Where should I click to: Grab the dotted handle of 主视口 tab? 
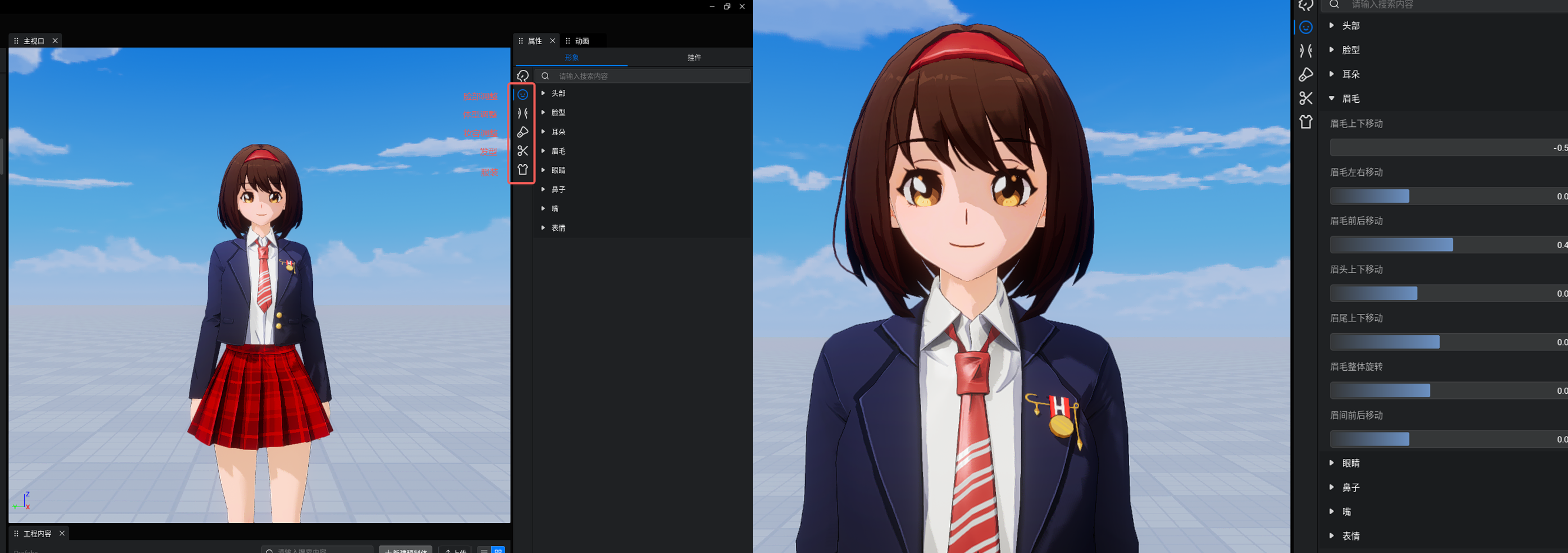coord(16,41)
